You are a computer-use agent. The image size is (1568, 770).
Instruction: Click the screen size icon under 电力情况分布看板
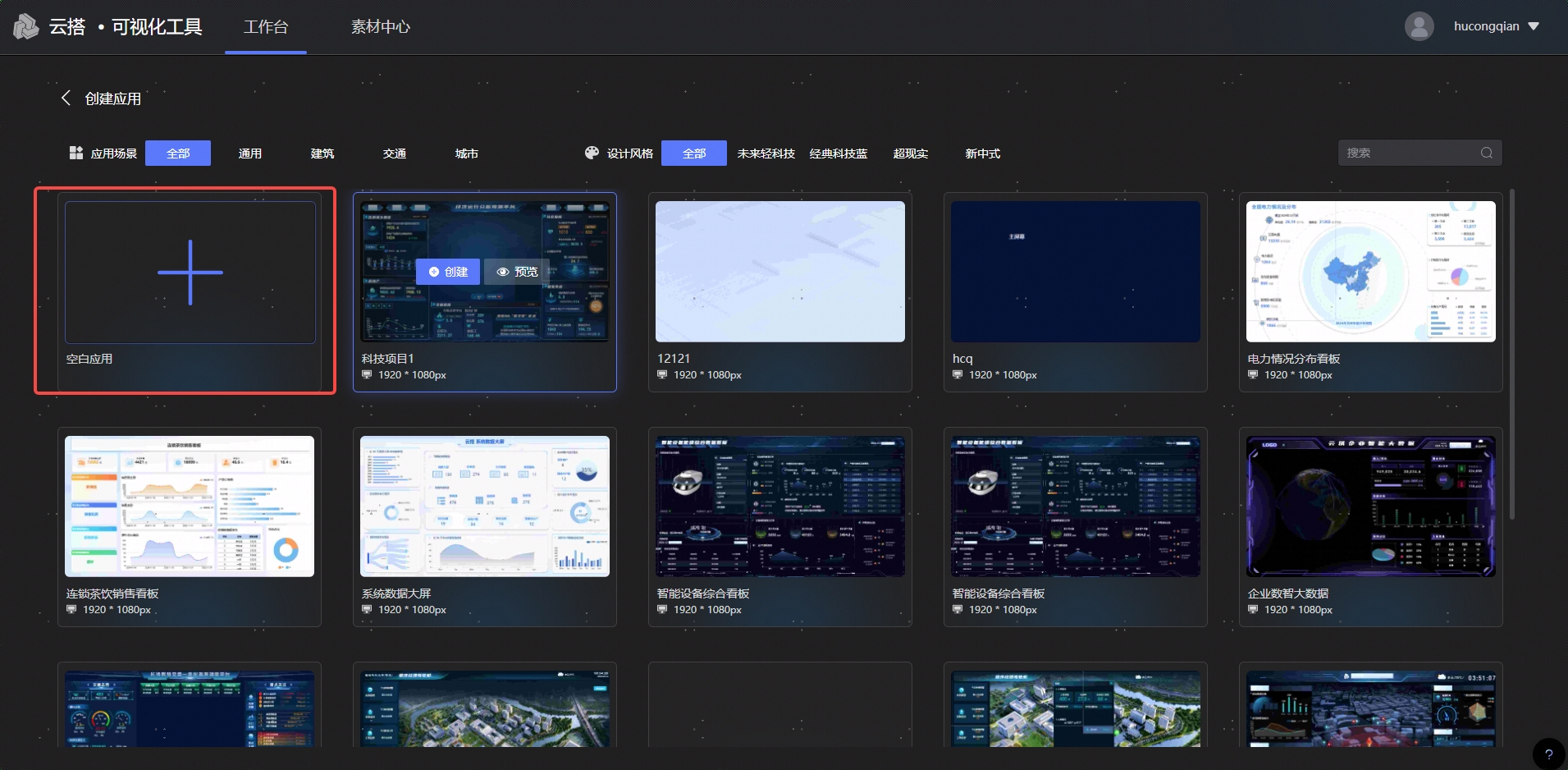[x=1253, y=374]
